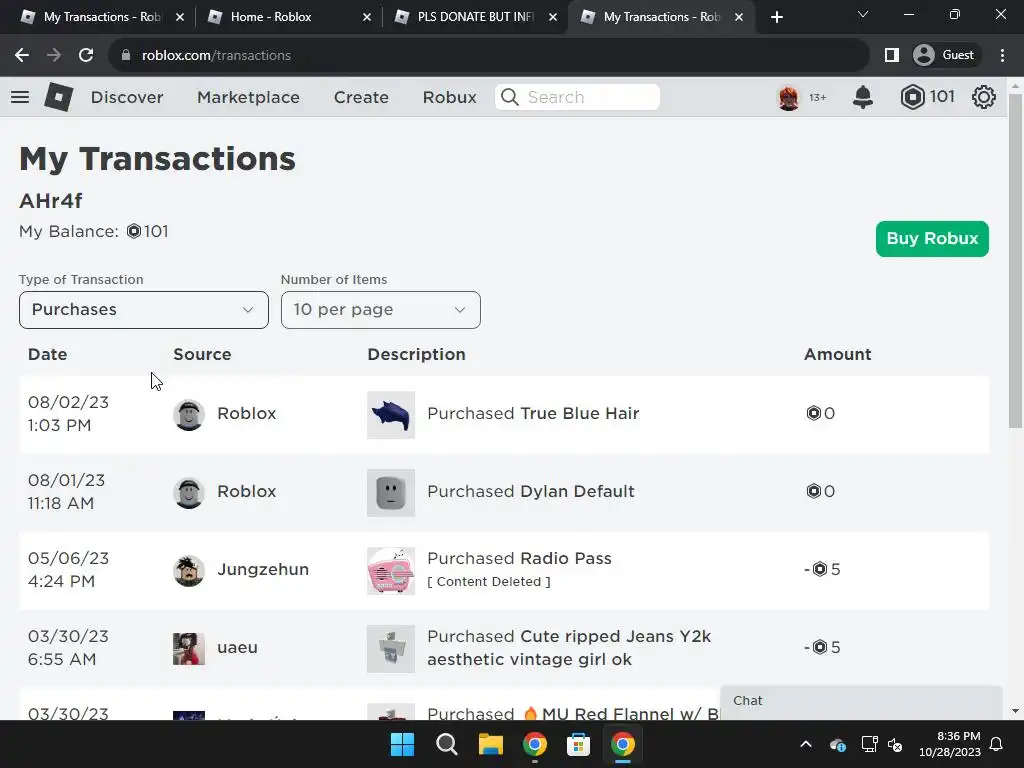Image resolution: width=1024 pixels, height=768 pixels.
Task: Click the search magnifier icon
Action: tap(509, 97)
